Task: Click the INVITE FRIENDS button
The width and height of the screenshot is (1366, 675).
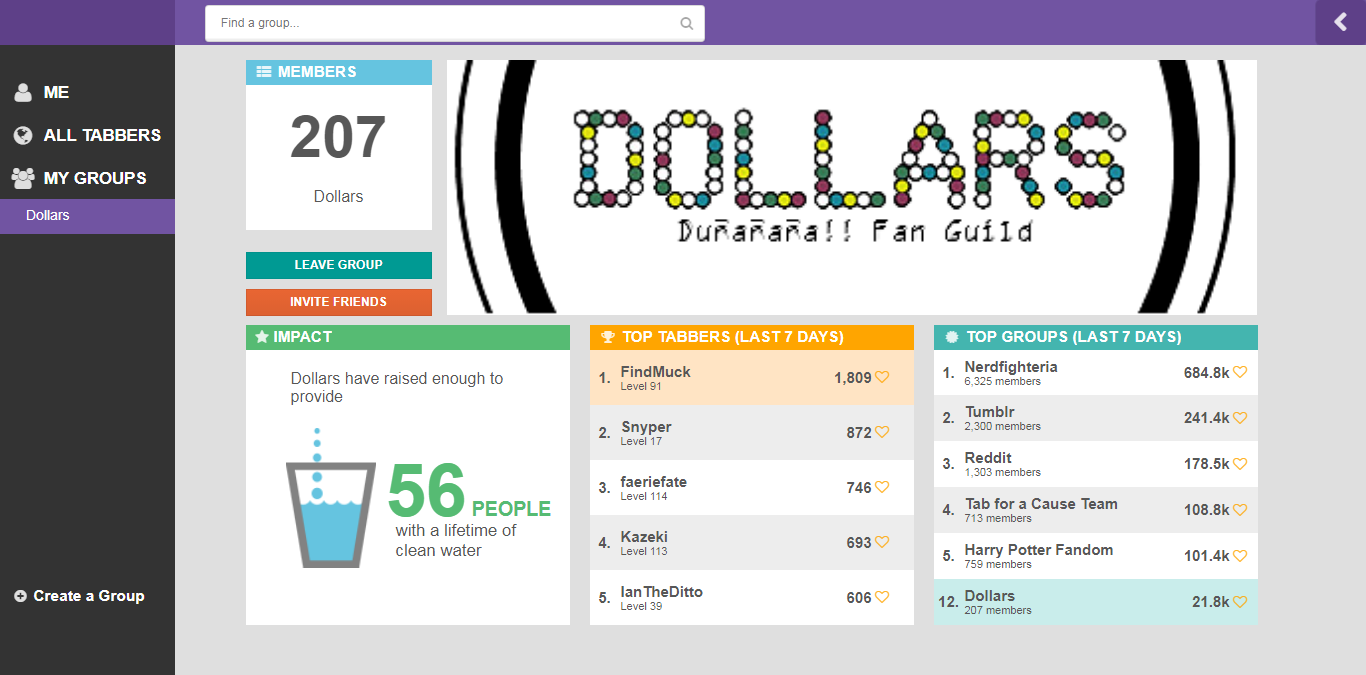Action: [339, 302]
